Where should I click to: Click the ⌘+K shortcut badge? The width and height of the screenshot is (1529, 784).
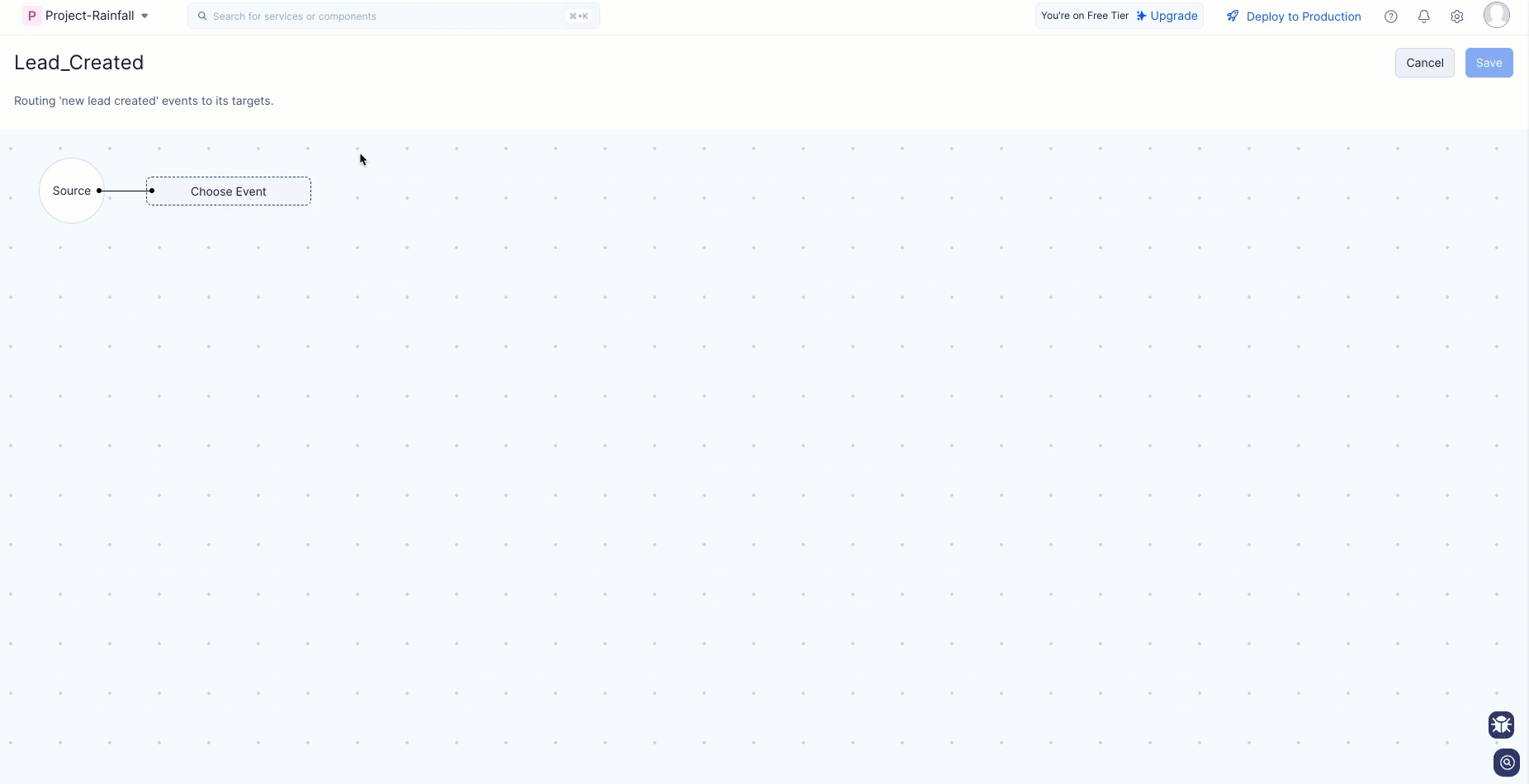[x=579, y=16]
